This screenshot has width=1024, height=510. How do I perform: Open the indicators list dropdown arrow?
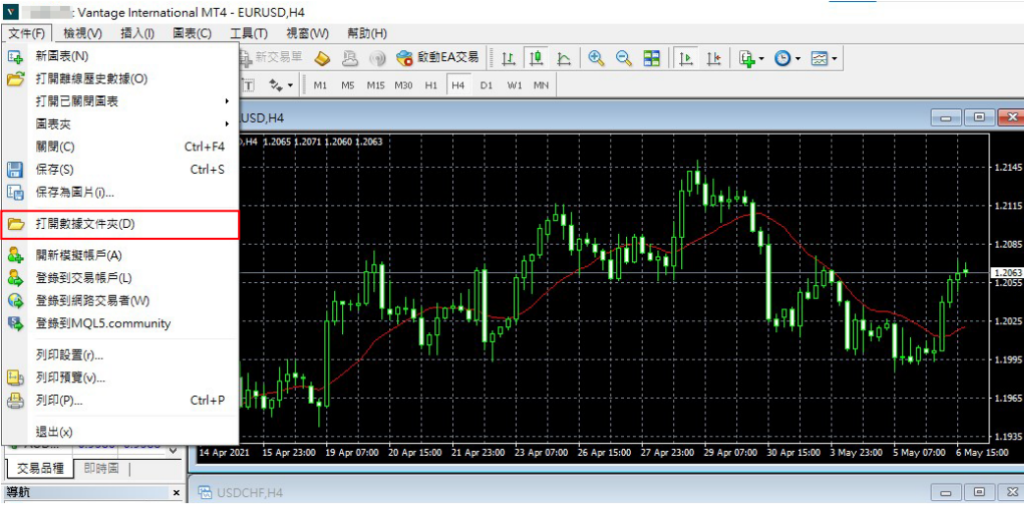(761, 59)
